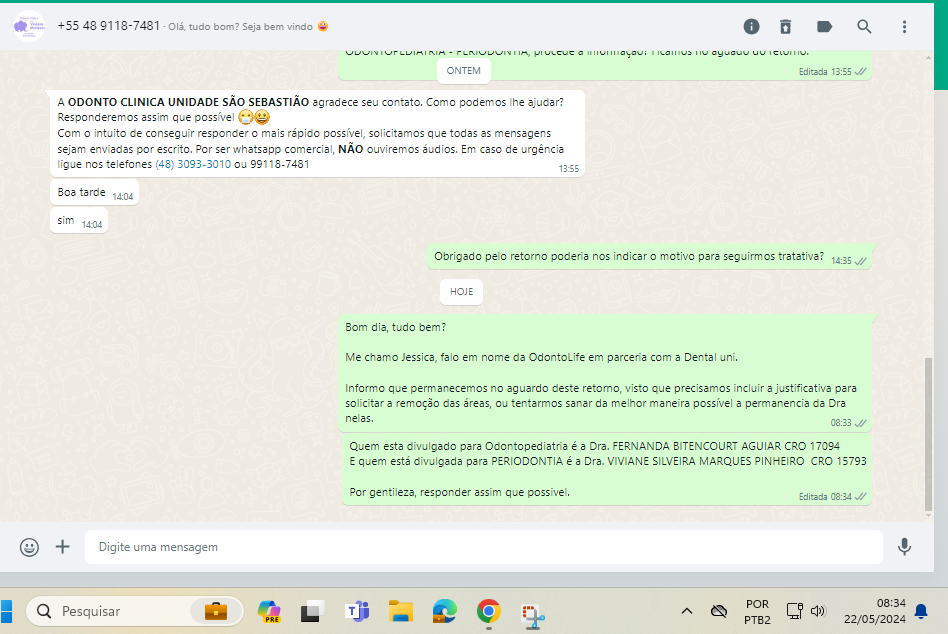Open Microsoft Edge from taskbar

(445, 612)
